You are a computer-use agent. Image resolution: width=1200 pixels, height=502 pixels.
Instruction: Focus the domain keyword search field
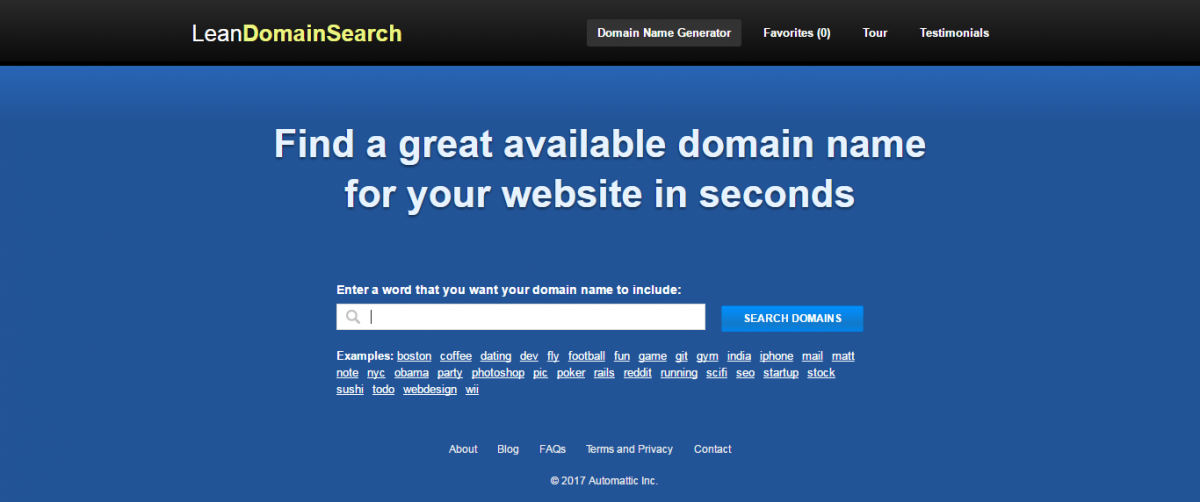[521, 317]
